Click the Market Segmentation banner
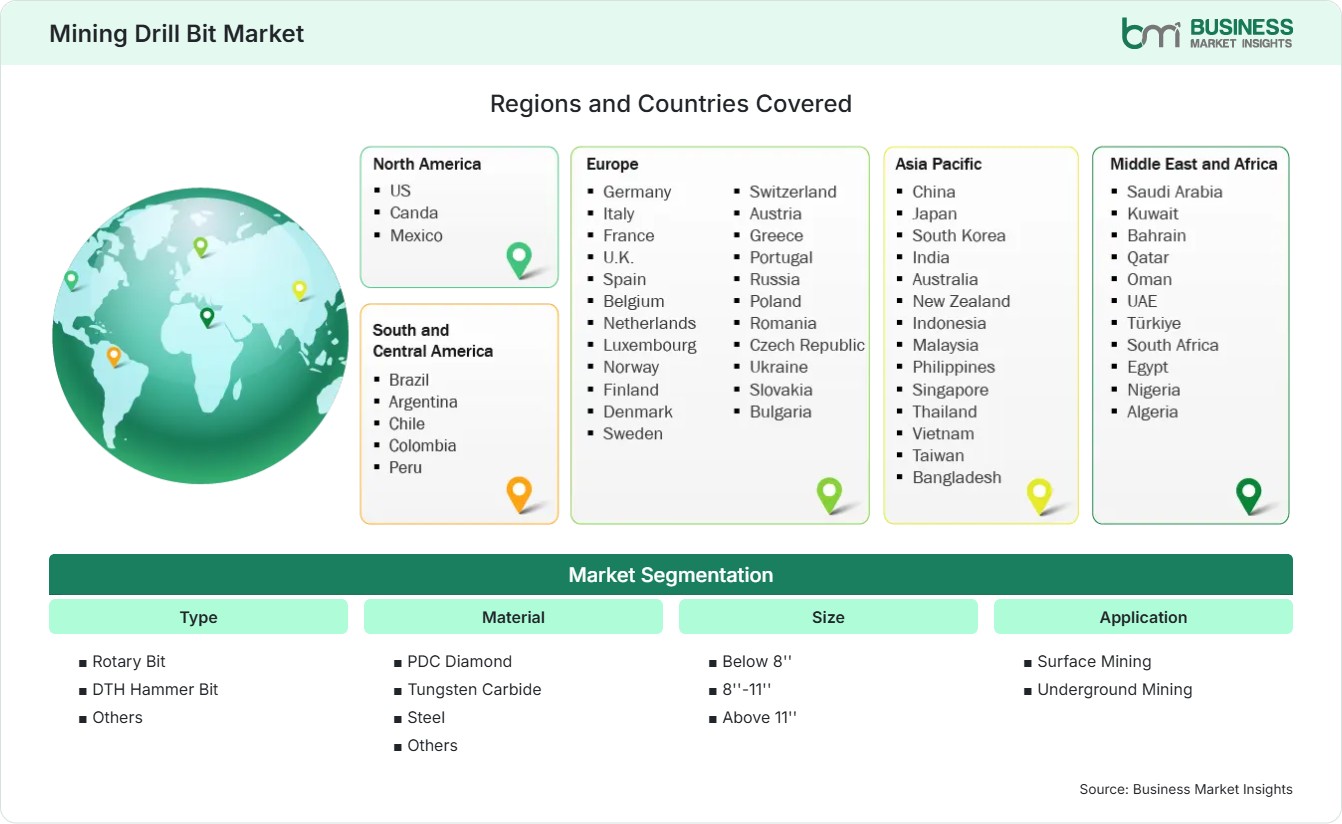The image size is (1342, 824). (x=671, y=575)
